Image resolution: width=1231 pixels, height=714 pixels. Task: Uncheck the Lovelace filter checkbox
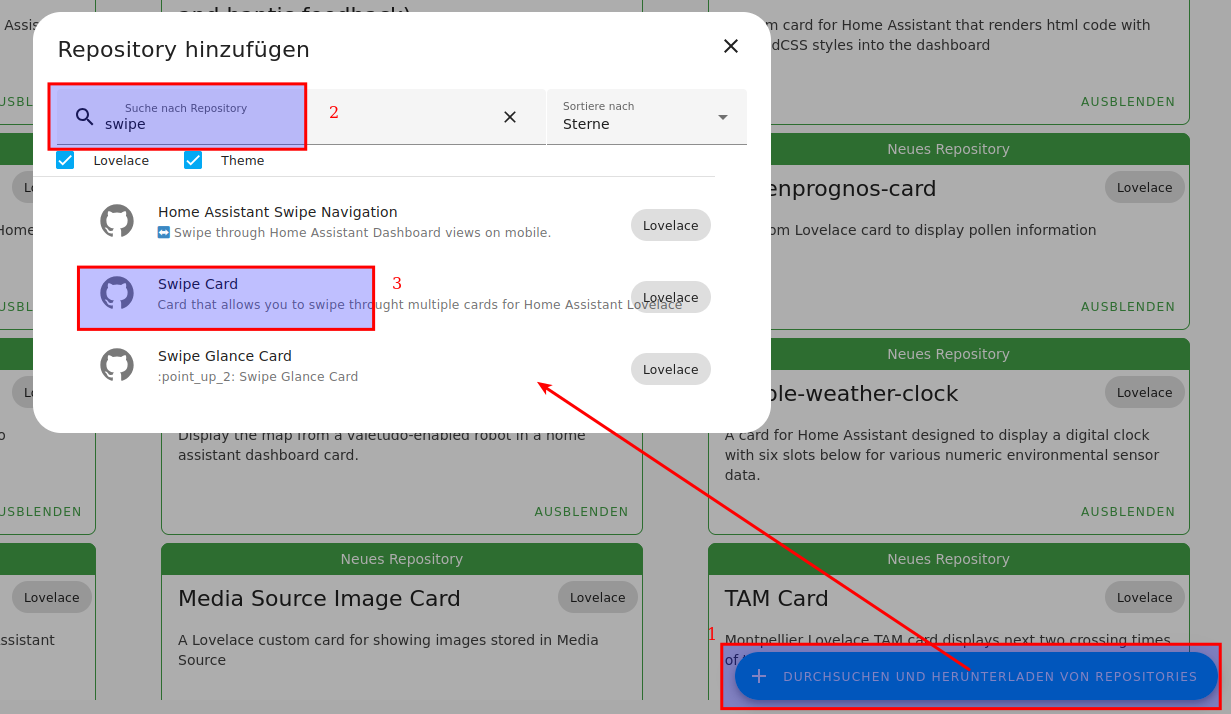(x=66, y=160)
